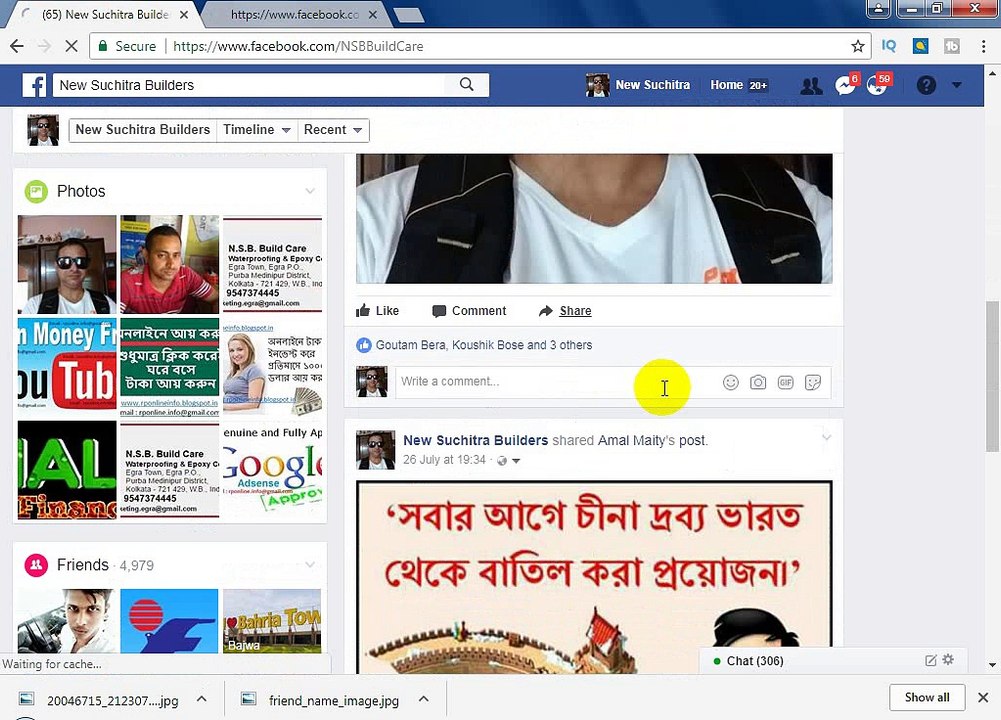
Task: Click the commenter avatar beside comment box
Action: (x=372, y=382)
